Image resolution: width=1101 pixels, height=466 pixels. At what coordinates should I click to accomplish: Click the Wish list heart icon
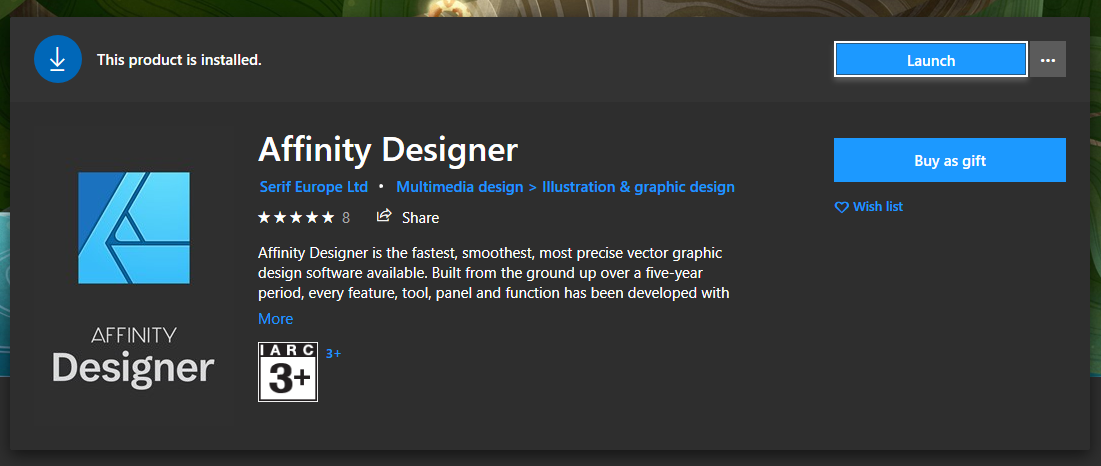pyautogui.click(x=841, y=207)
